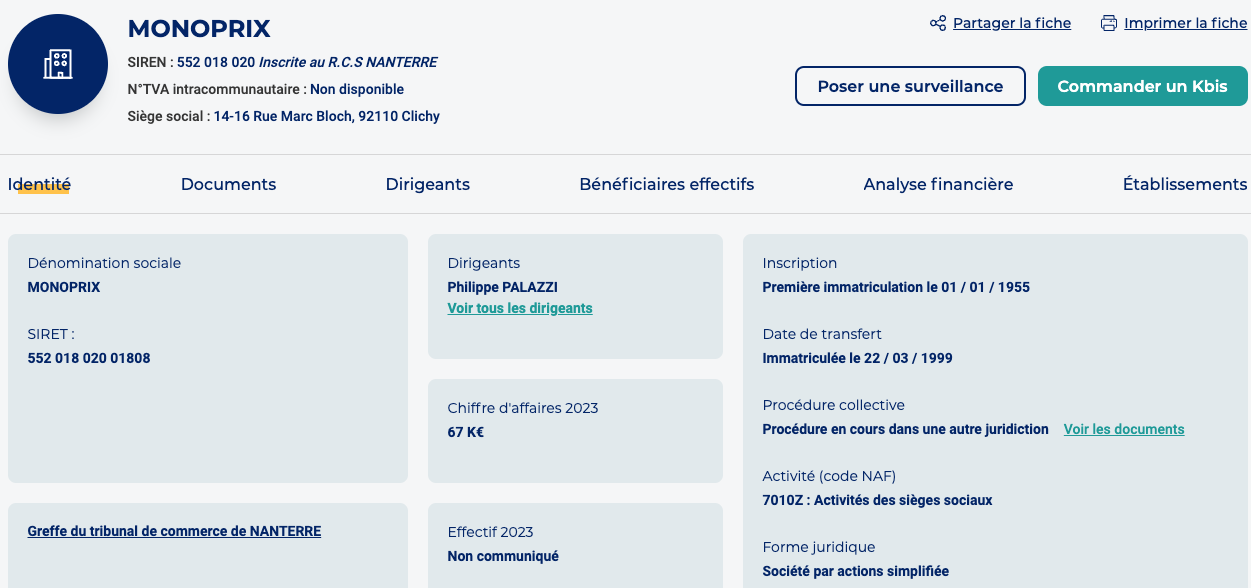The image size is (1251, 588).
Task: Select the Bénéficiaires effectifs tab
Action: [x=666, y=184]
